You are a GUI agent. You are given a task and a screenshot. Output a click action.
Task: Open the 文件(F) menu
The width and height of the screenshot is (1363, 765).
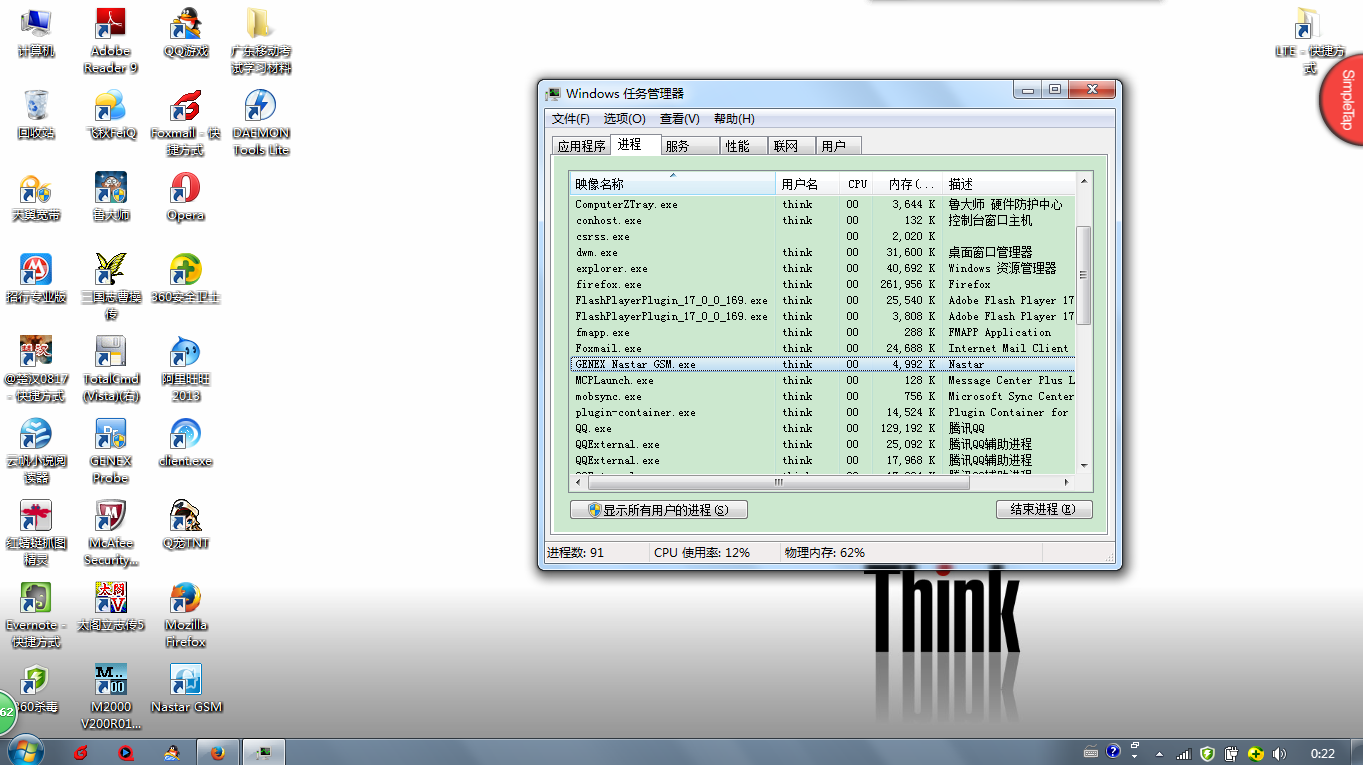[x=571, y=119]
